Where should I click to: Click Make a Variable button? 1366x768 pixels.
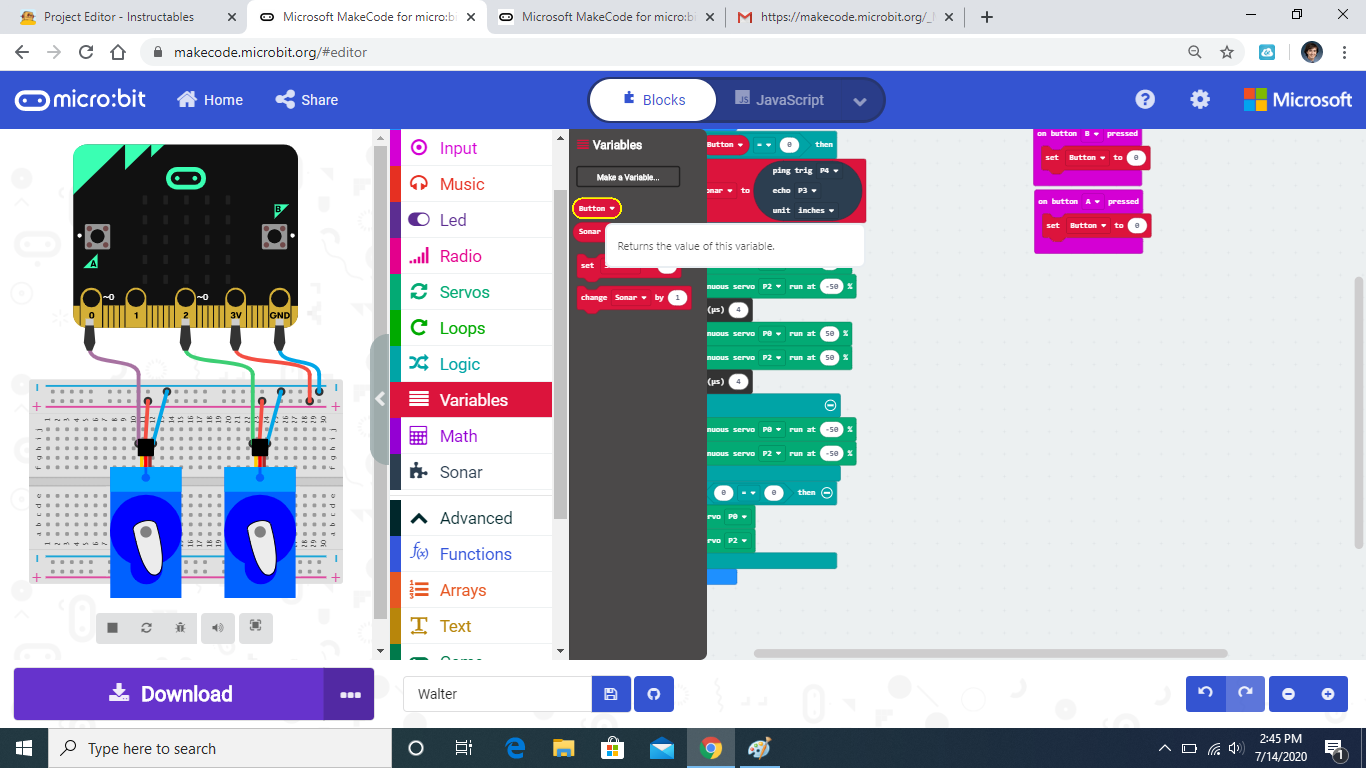pyautogui.click(x=628, y=177)
